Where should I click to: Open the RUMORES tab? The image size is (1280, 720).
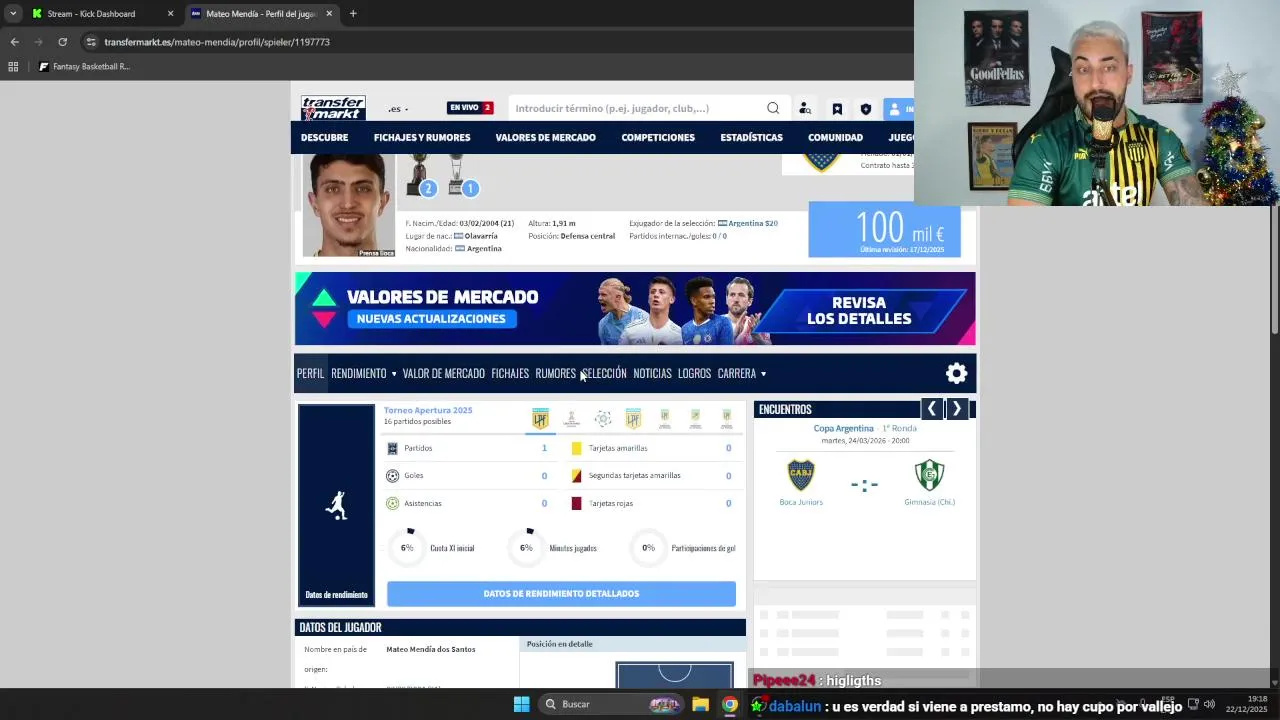coord(555,373)
